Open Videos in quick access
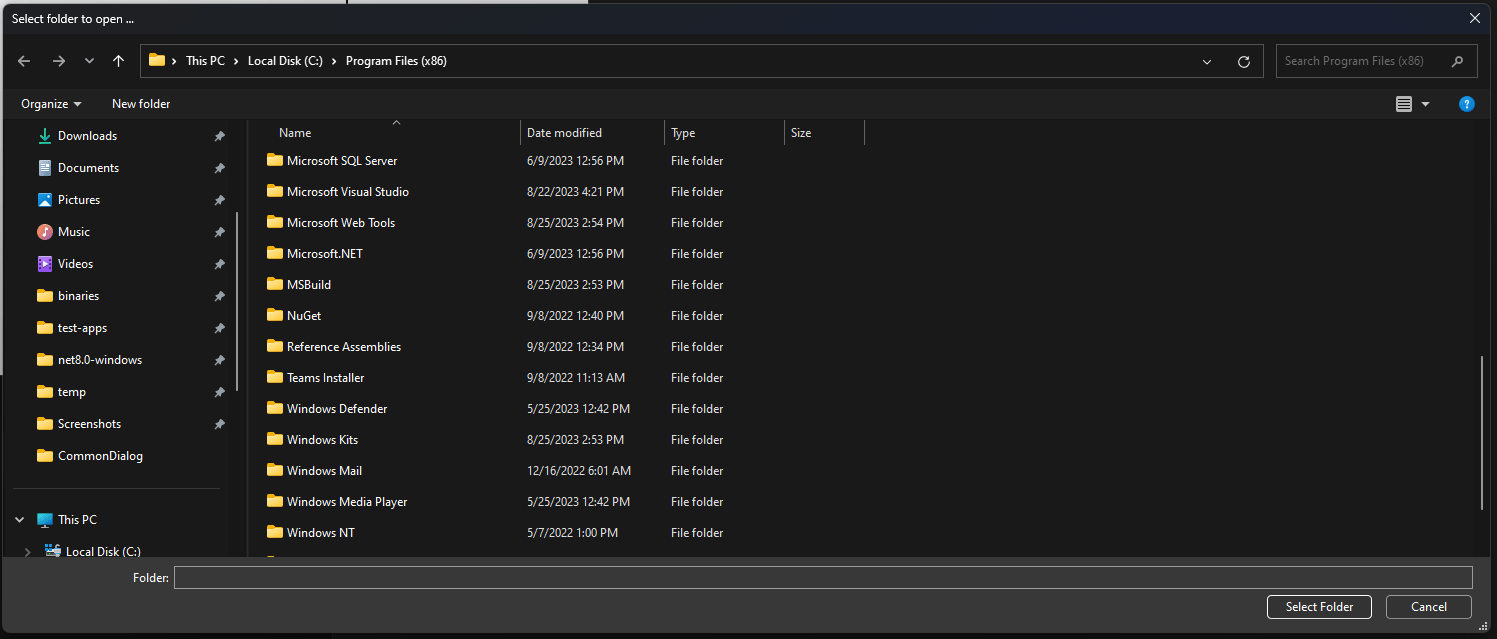This screenshot has width=1497, height=639. tap(75, 264)
